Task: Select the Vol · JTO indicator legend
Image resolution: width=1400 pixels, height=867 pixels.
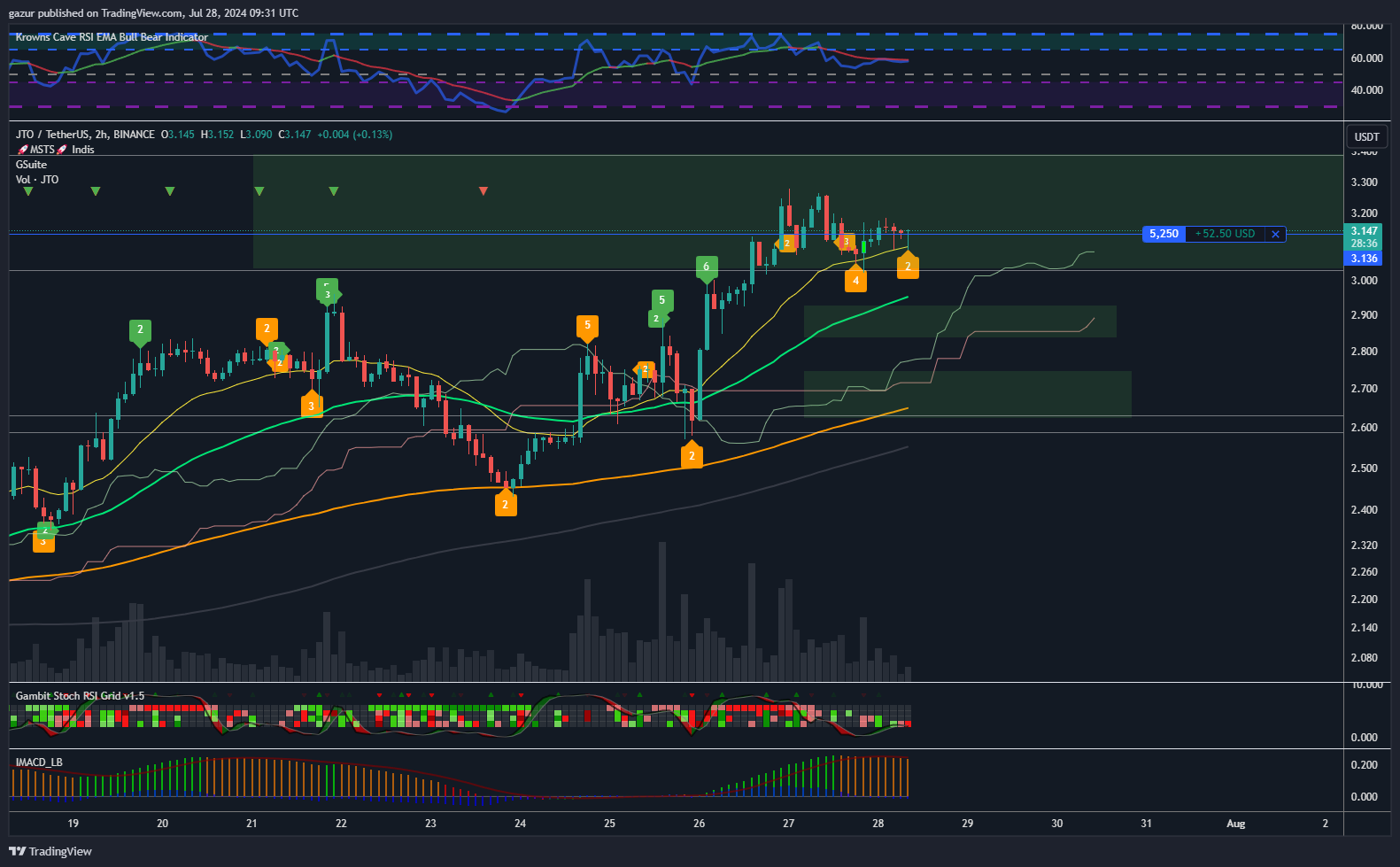Action: tap(37, 180)
